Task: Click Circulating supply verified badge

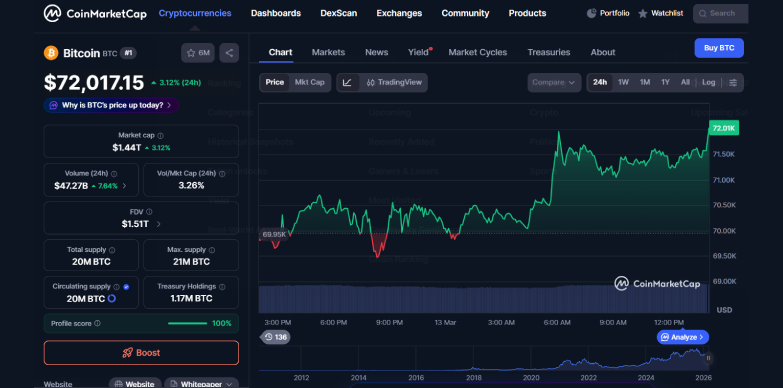Action: (x=126, y=287)
